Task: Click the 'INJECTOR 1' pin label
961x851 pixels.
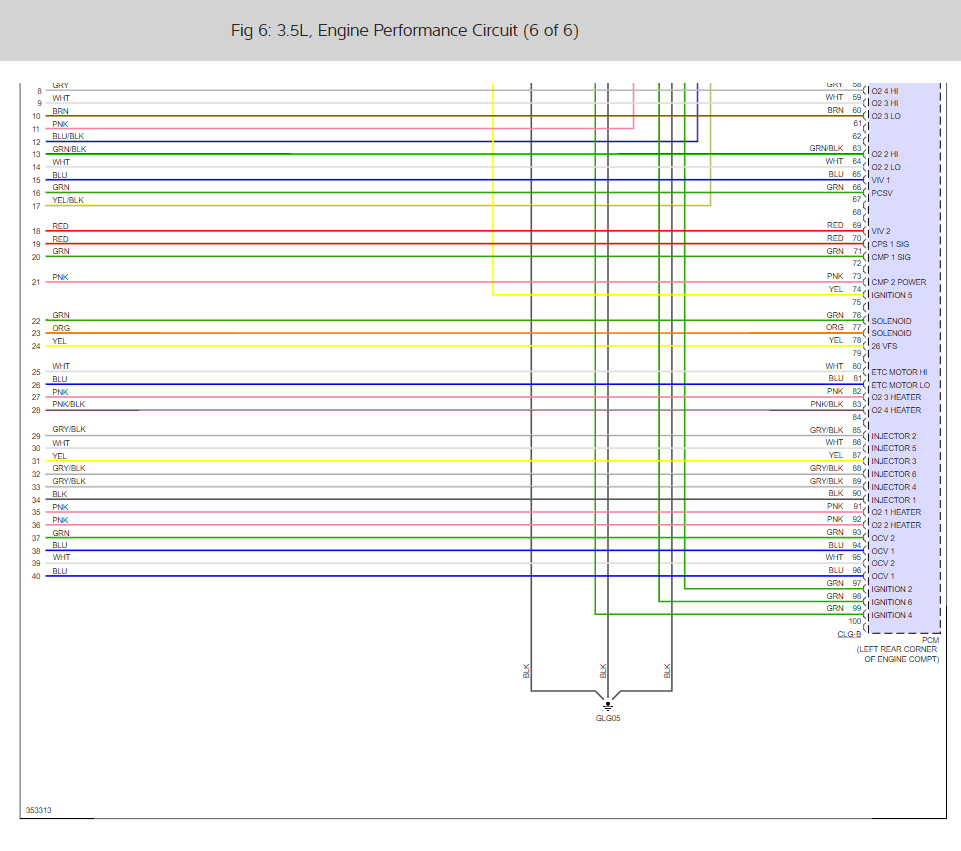Action: (x=894, y=500)
